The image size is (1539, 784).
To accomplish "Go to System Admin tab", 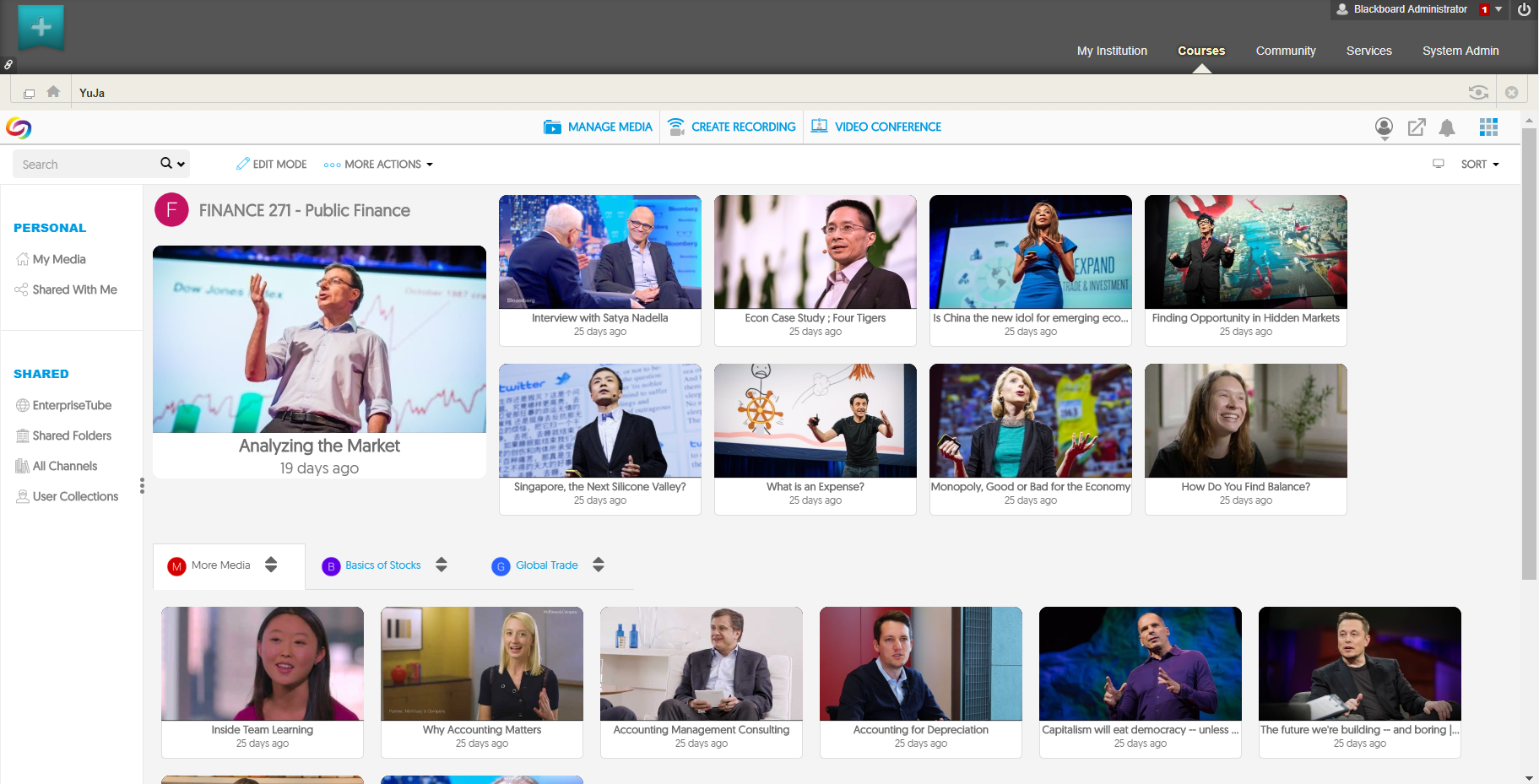I will [1460, 51].
